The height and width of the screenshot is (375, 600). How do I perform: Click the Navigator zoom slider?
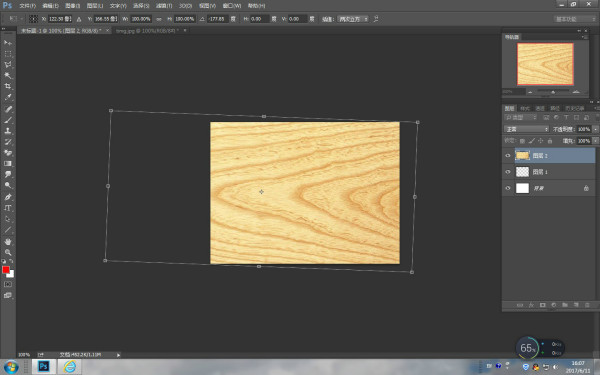coord(553,92)
